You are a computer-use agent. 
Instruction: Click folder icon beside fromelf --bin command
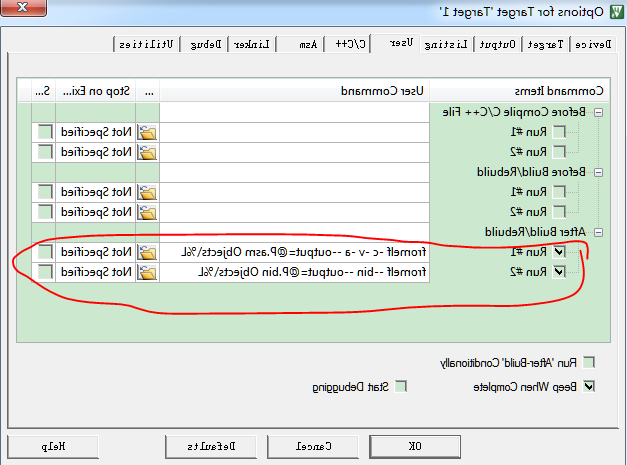(148, 272)
